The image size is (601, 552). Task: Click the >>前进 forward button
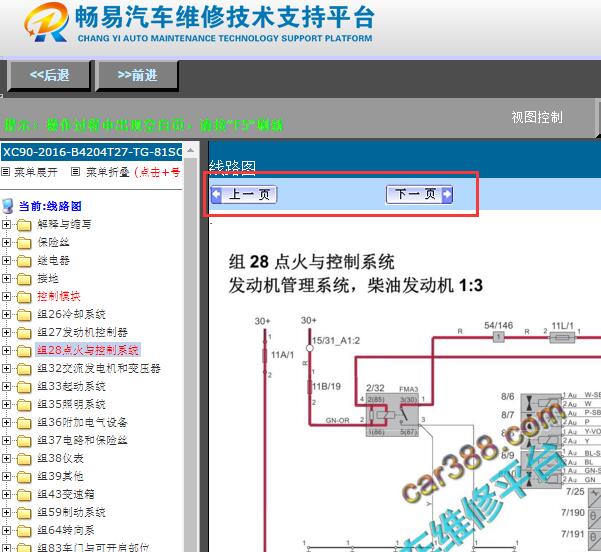[x=137, y=75]
